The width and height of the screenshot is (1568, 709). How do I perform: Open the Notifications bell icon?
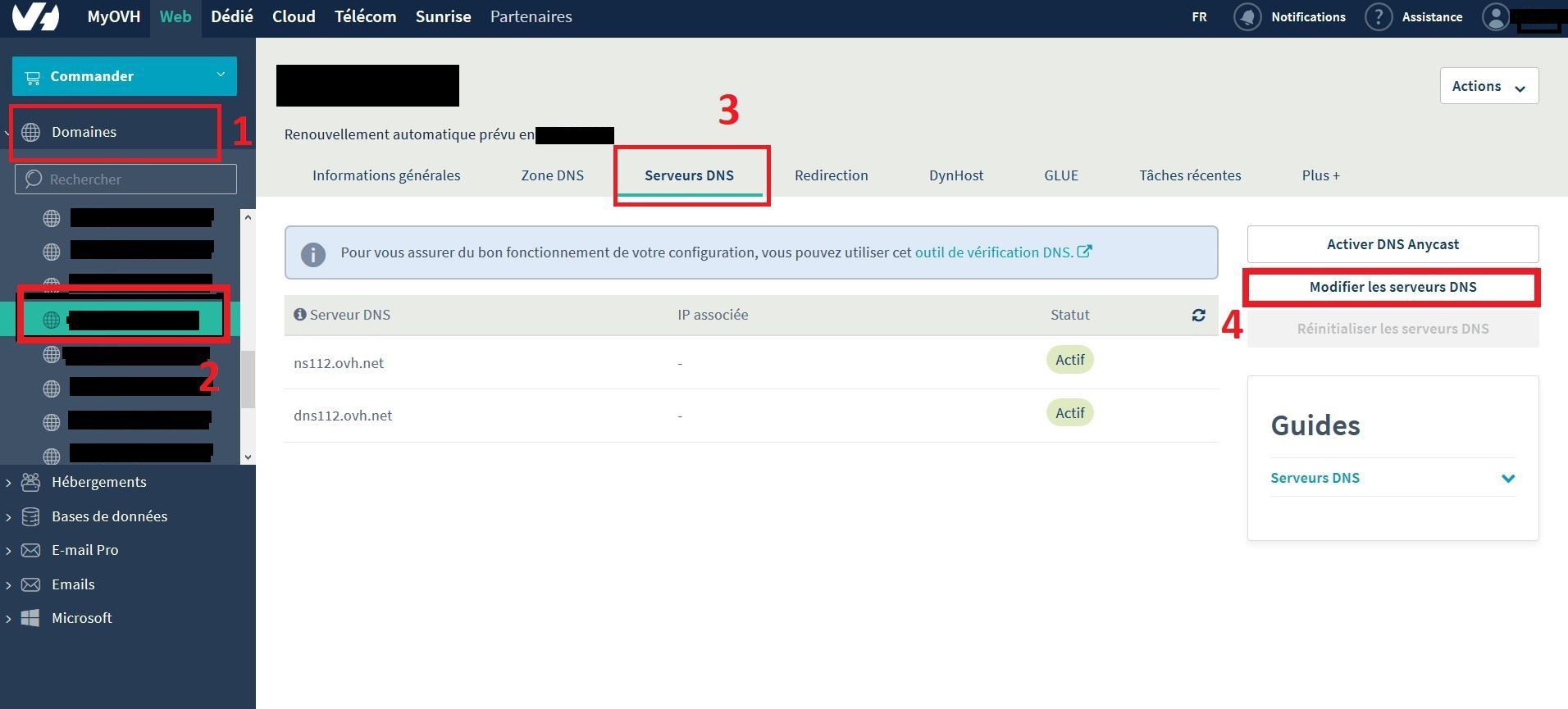pyautogui.click(x=1247, y=17)
